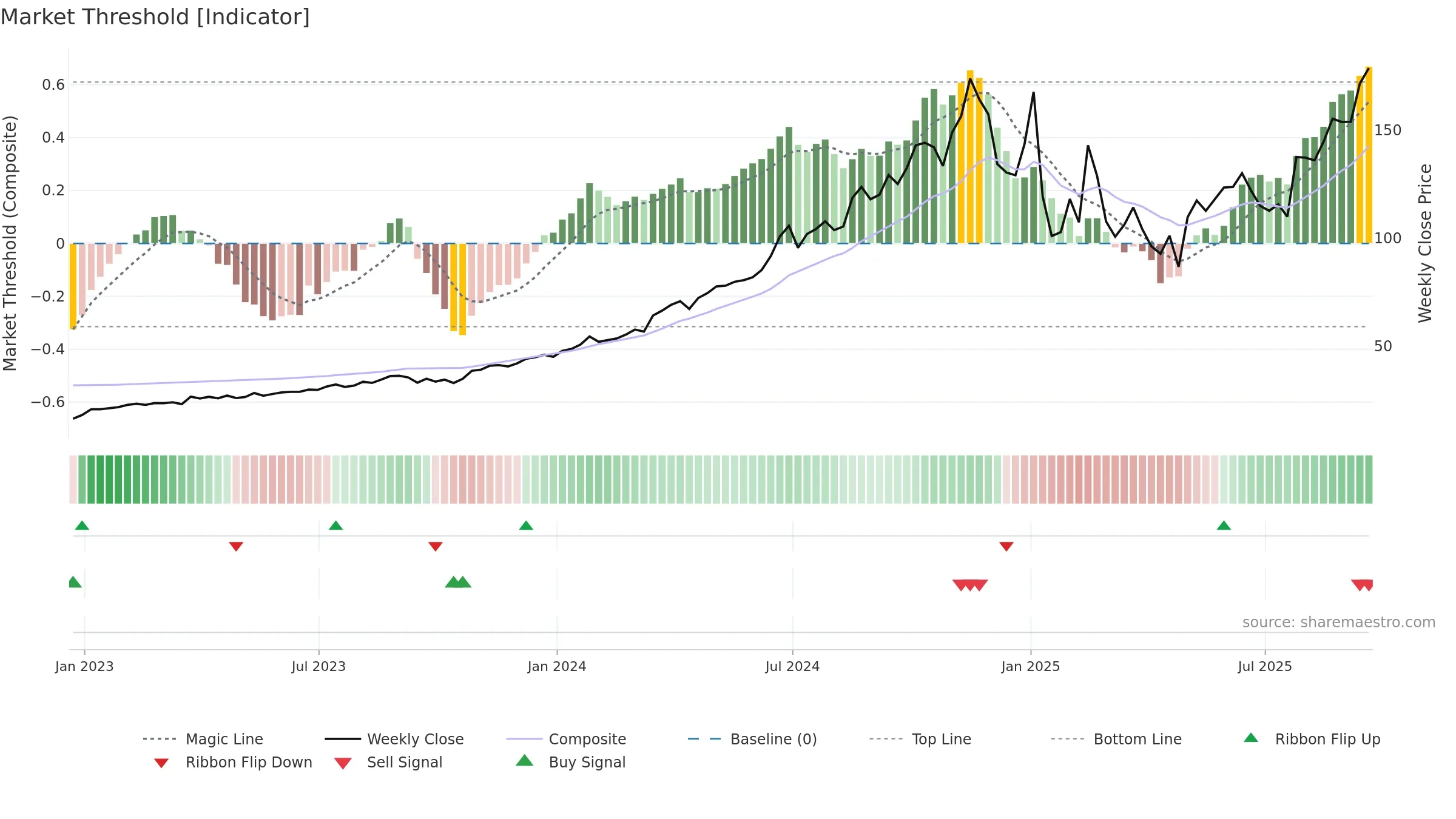Toggle the Buy Signal legend entry
This screenshot has height=819, width=1456.
tap(570, 763)
